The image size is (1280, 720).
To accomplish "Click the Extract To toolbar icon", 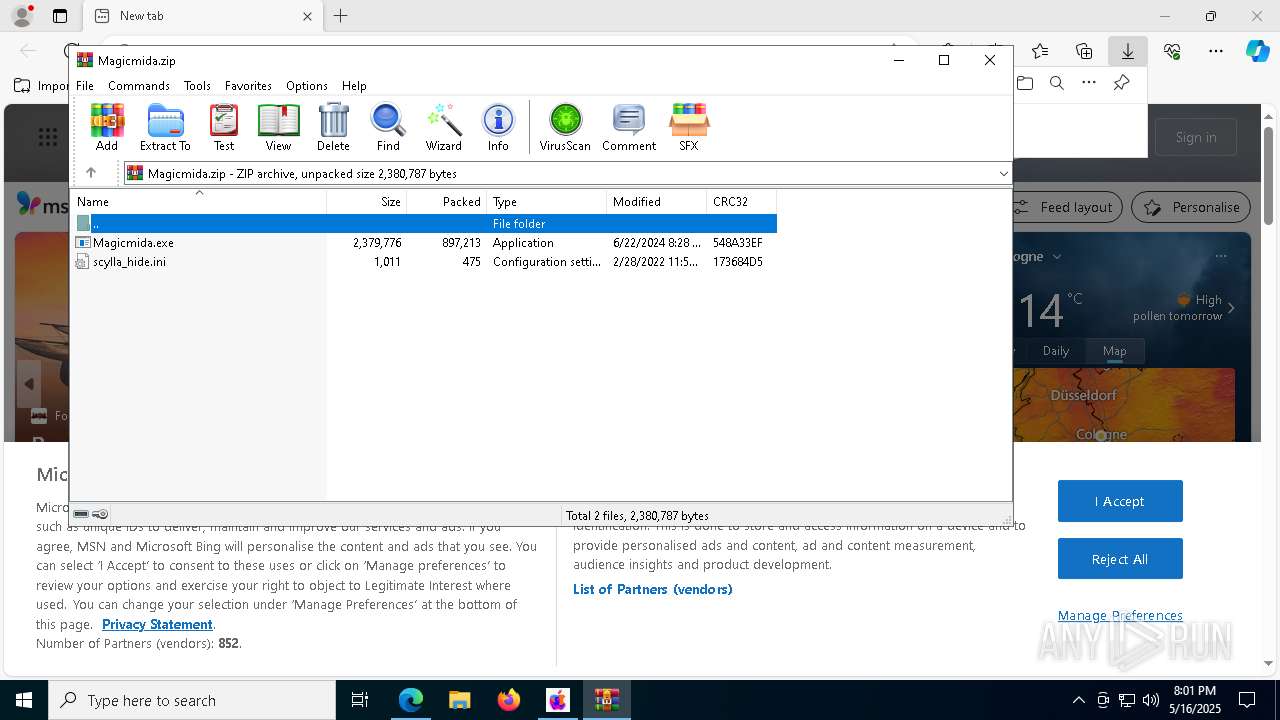I will click(x=165, y=127).
